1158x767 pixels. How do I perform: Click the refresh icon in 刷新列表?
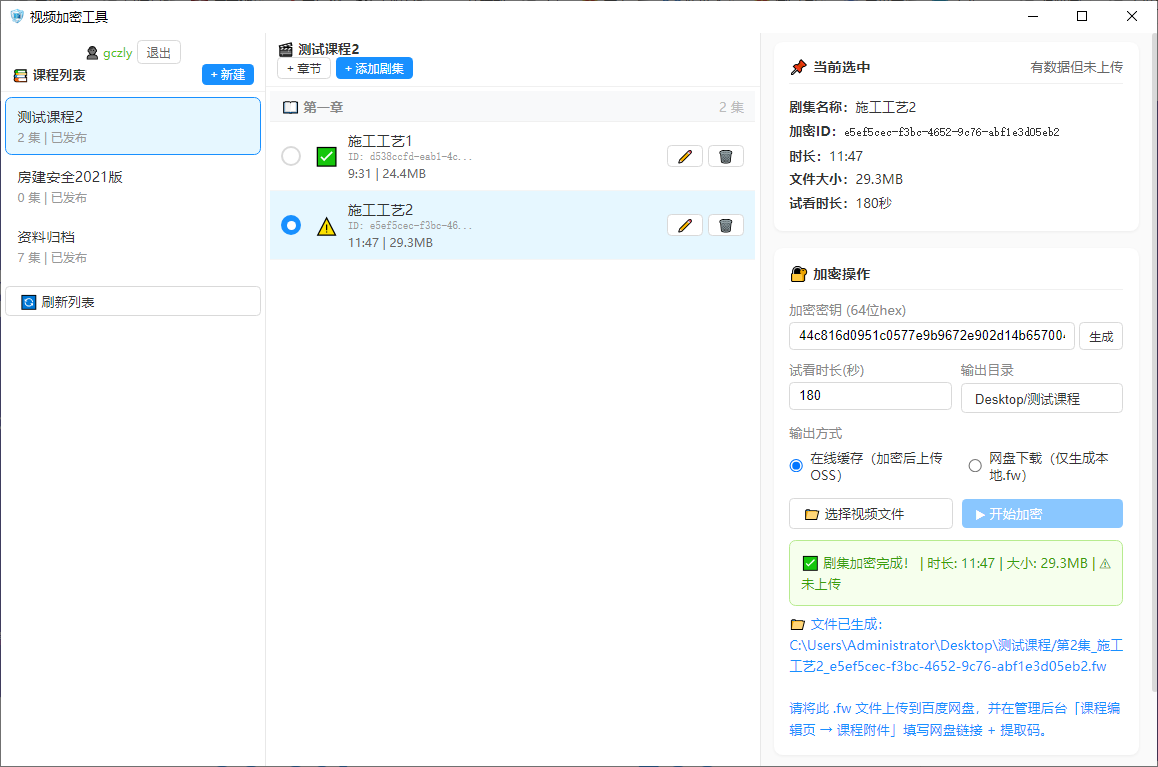[29, 302]
